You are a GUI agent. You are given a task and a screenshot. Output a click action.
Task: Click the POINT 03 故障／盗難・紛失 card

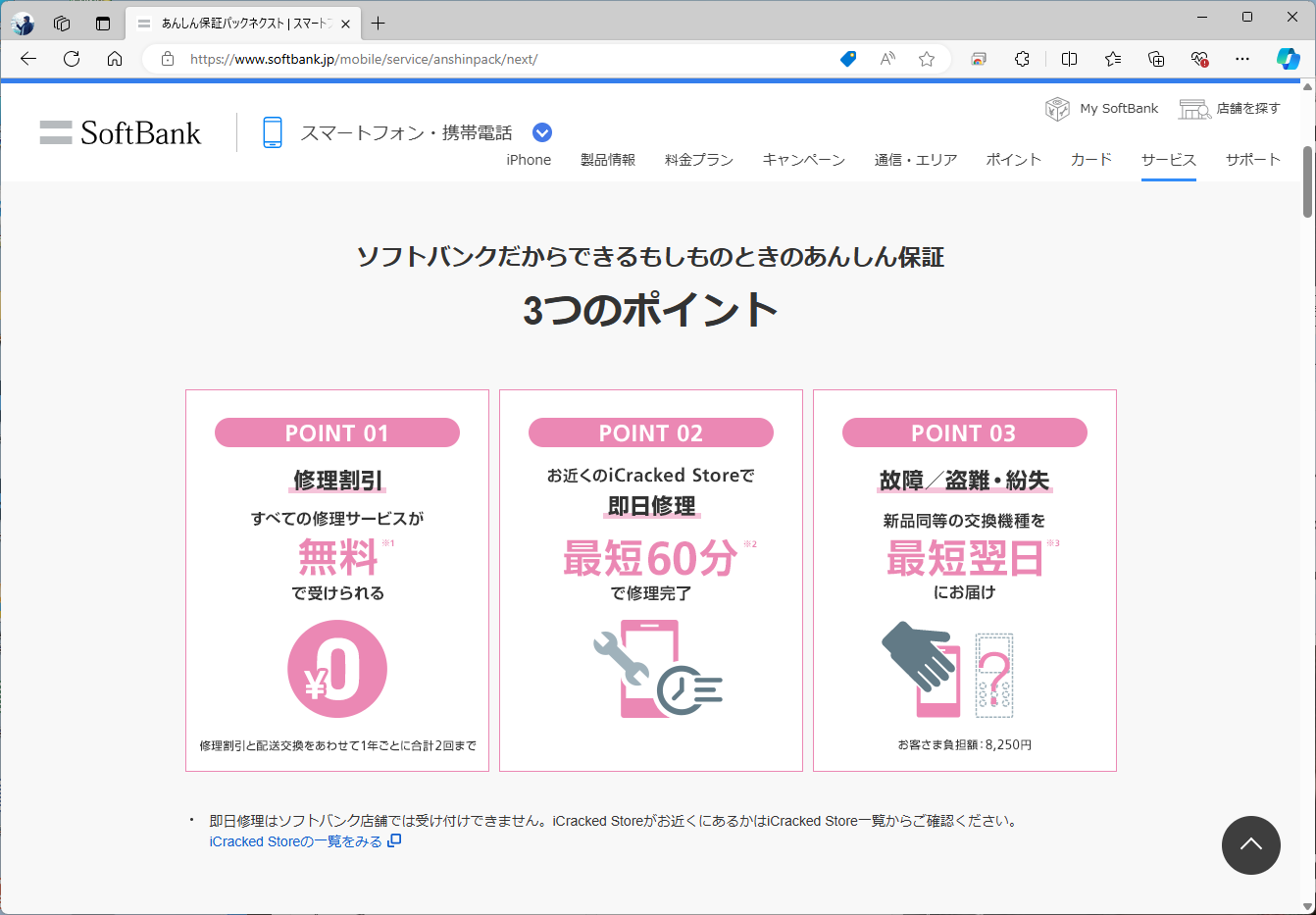(x=965, y=581)
